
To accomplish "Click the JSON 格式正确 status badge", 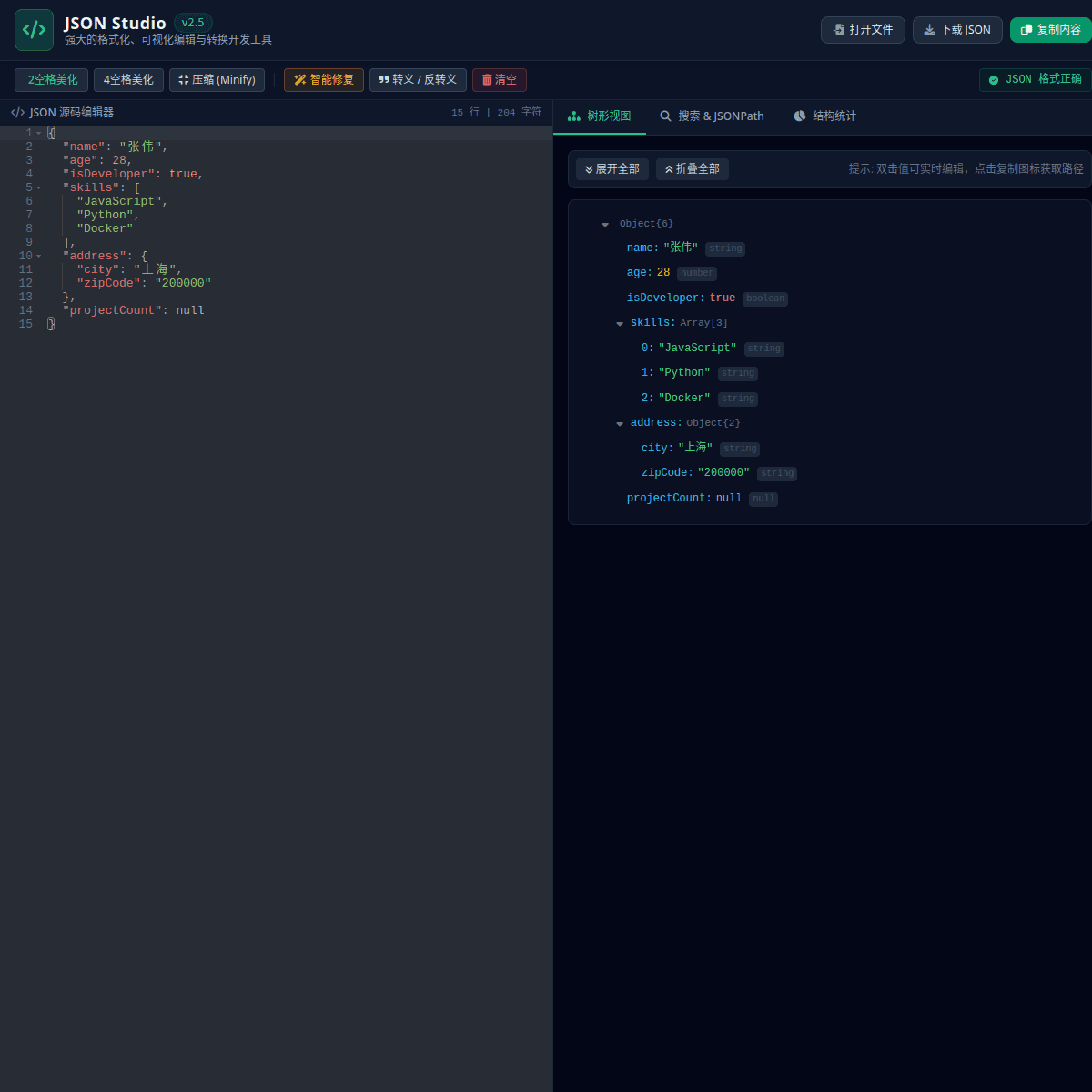I will [1036, 80].
